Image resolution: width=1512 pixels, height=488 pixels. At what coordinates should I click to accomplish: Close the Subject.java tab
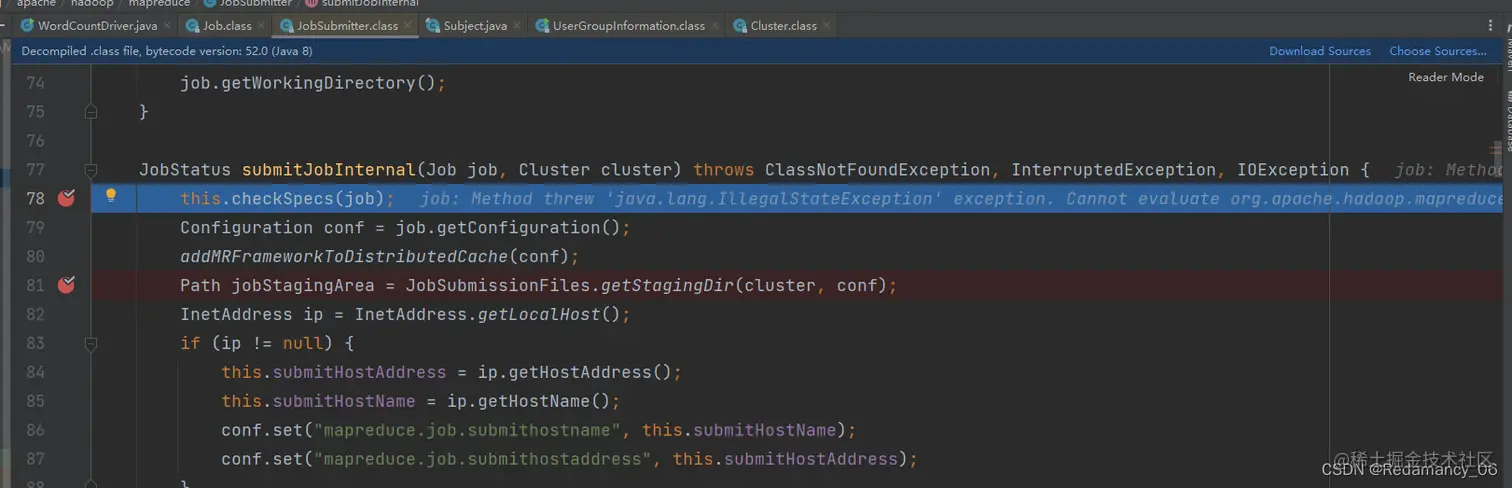pos(518,26)
